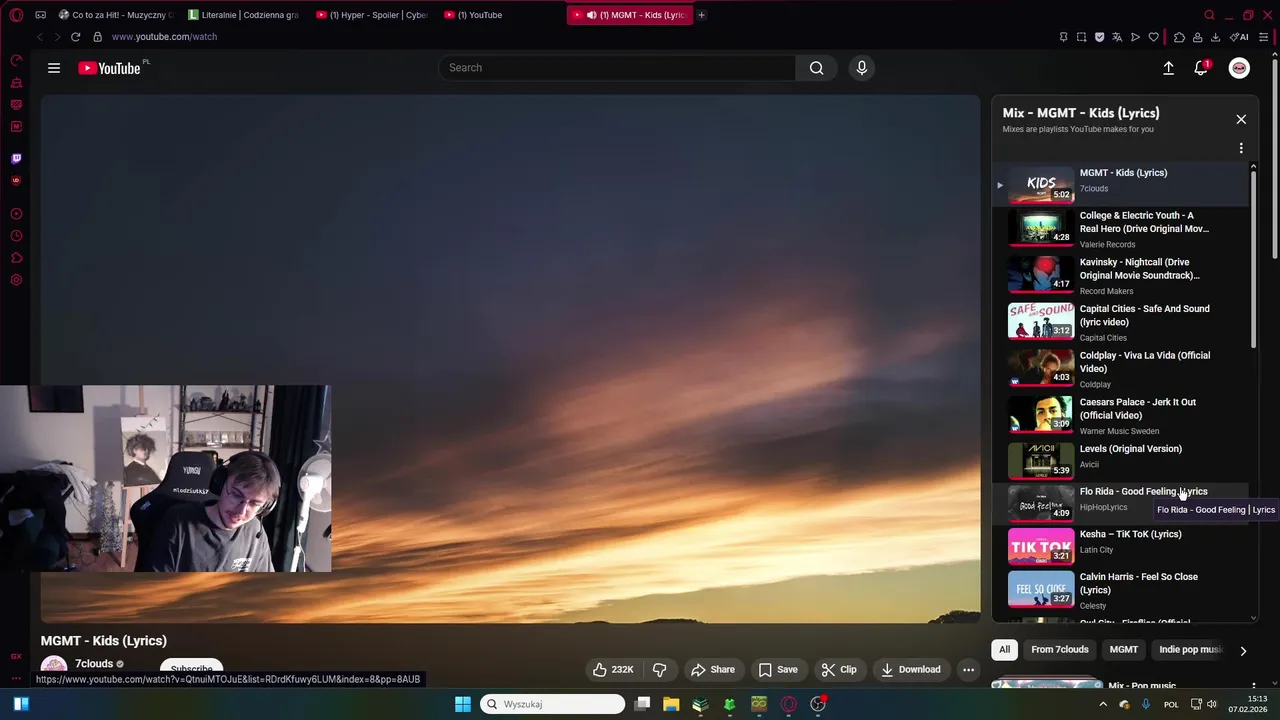Start voice search with microphone icon
Viewport: 1280px width, 720px height.
[x=862, y=68]
